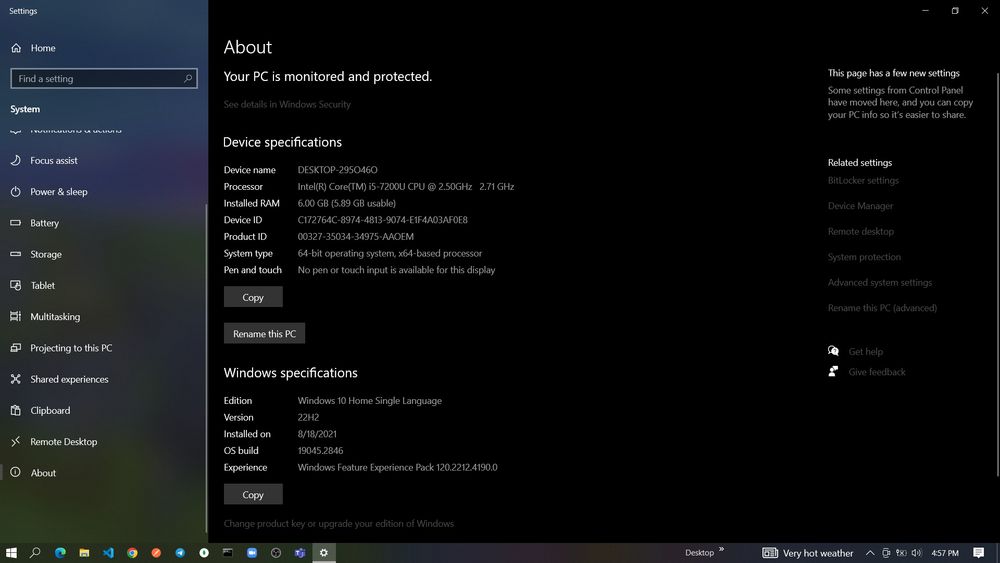Image resolution: width=1000 pixels, height=563 pixels.
Task: Copy the Windows specifications
Action: [253, 494]
